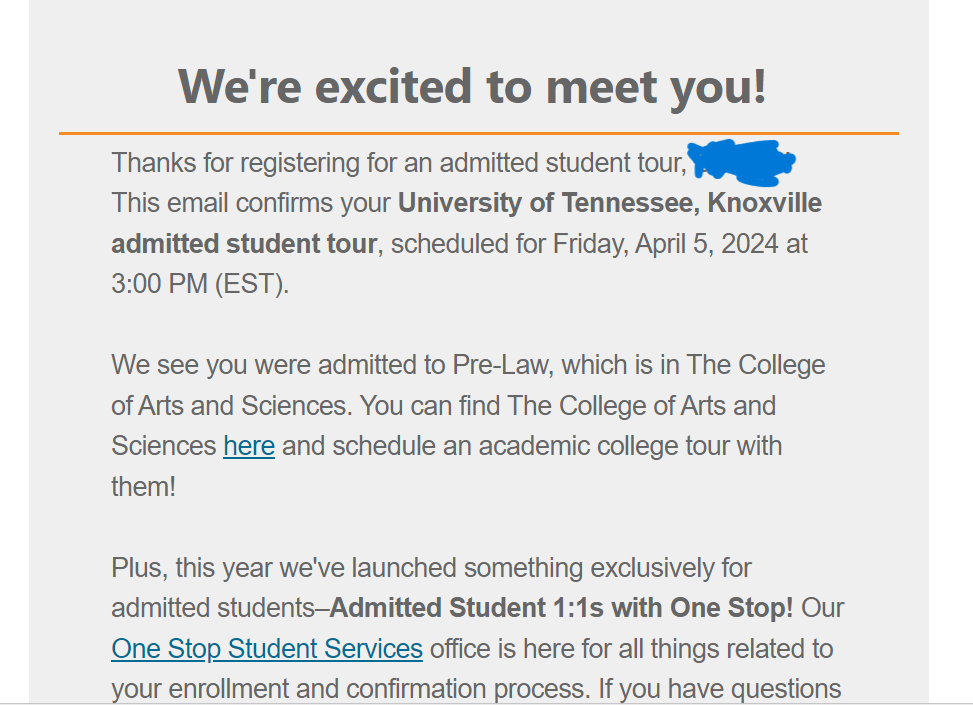Screen dimensions: 973x705
Task: Click the bold "admitted student tour" text
Action: click(245, 244)
